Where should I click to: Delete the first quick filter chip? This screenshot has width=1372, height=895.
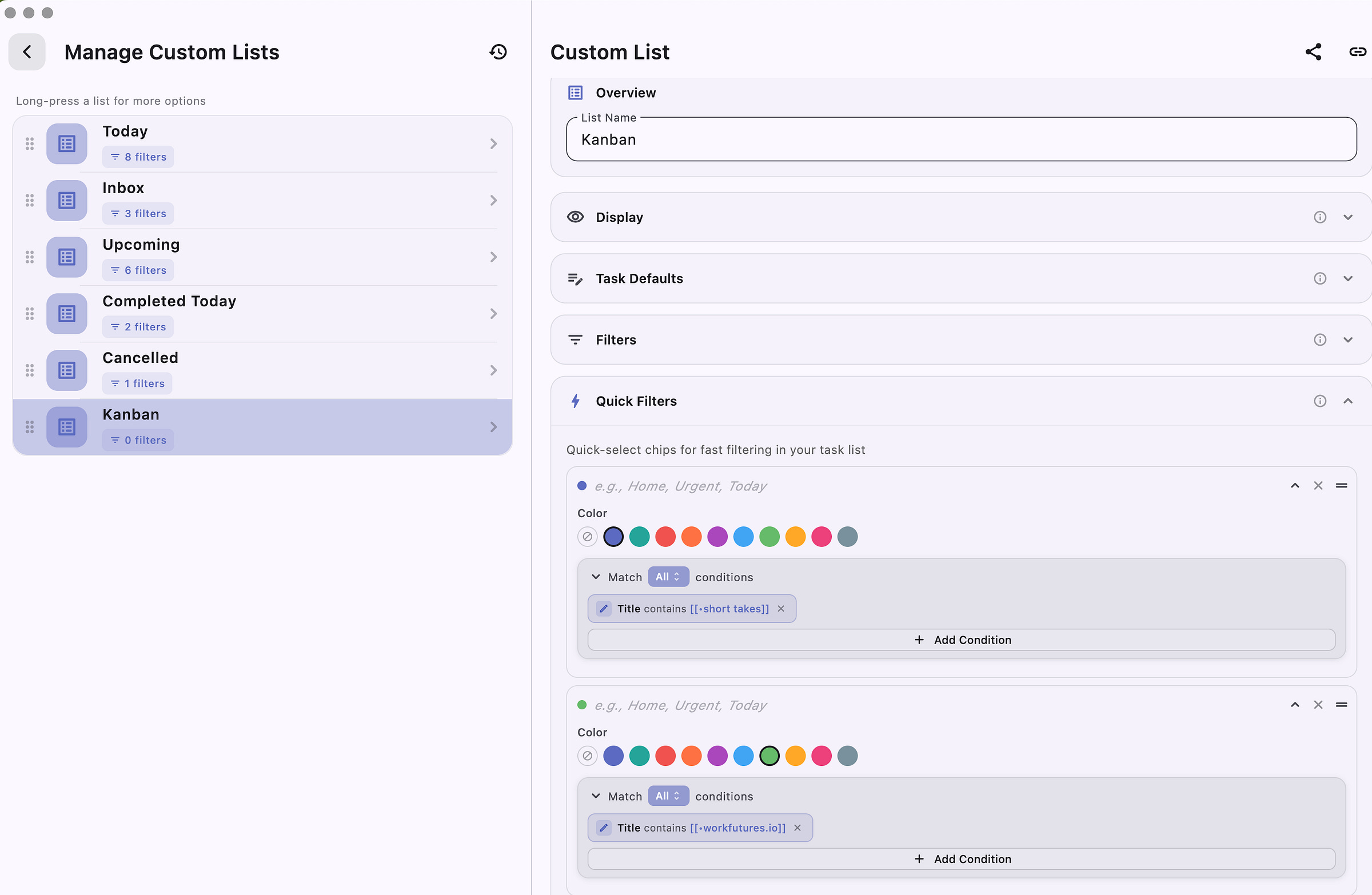tap(1318, 486)
